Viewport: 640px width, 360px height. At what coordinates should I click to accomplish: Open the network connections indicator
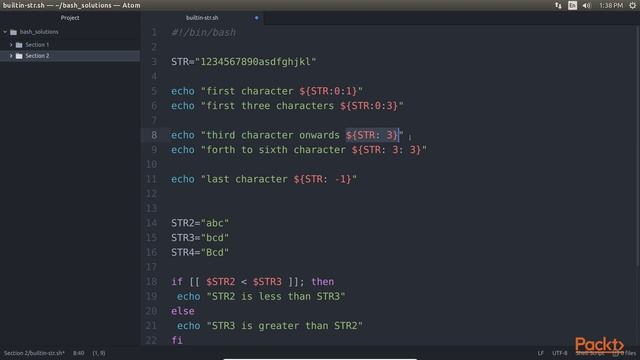tap(558, 5)
